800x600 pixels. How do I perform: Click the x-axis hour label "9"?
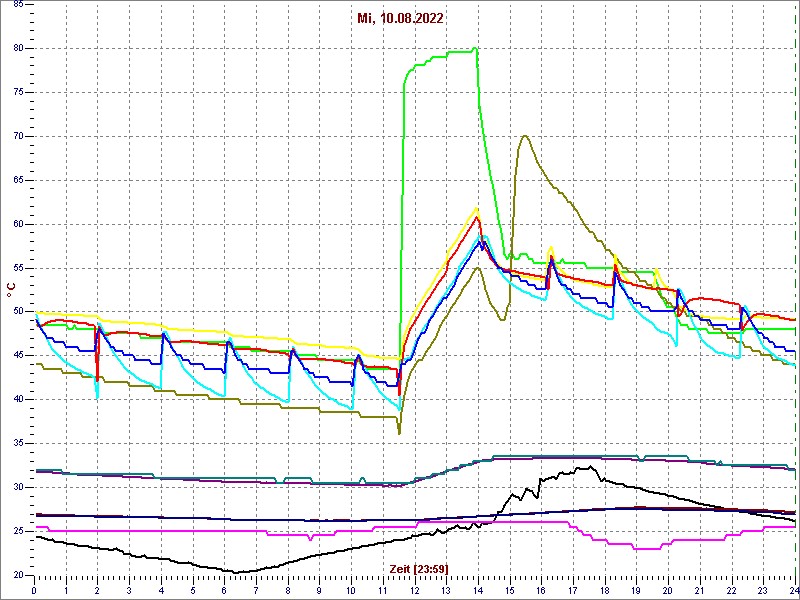click(319, 590)
